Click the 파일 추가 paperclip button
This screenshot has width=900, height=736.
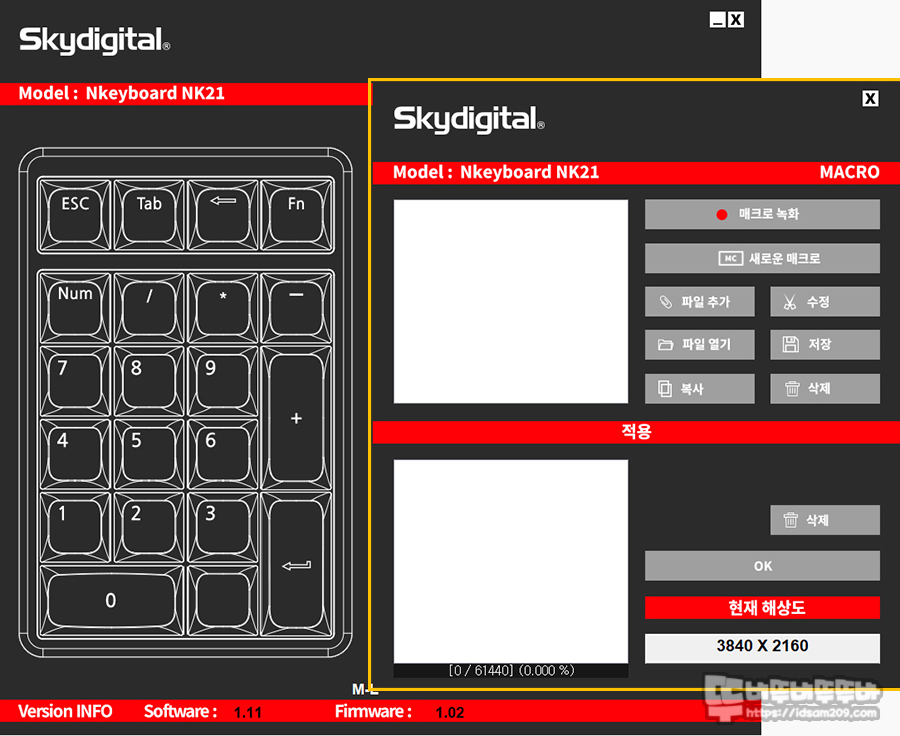700,301
